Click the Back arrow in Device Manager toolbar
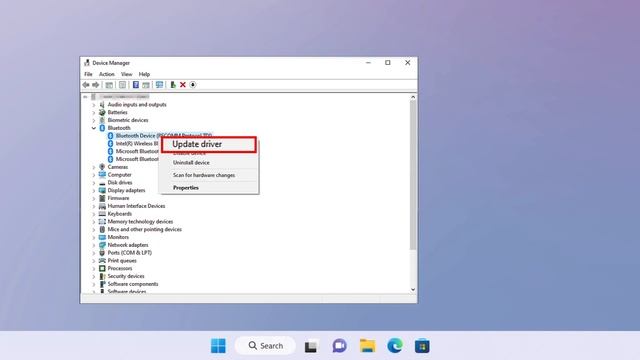The image size is (640, 360). point(86,84)
